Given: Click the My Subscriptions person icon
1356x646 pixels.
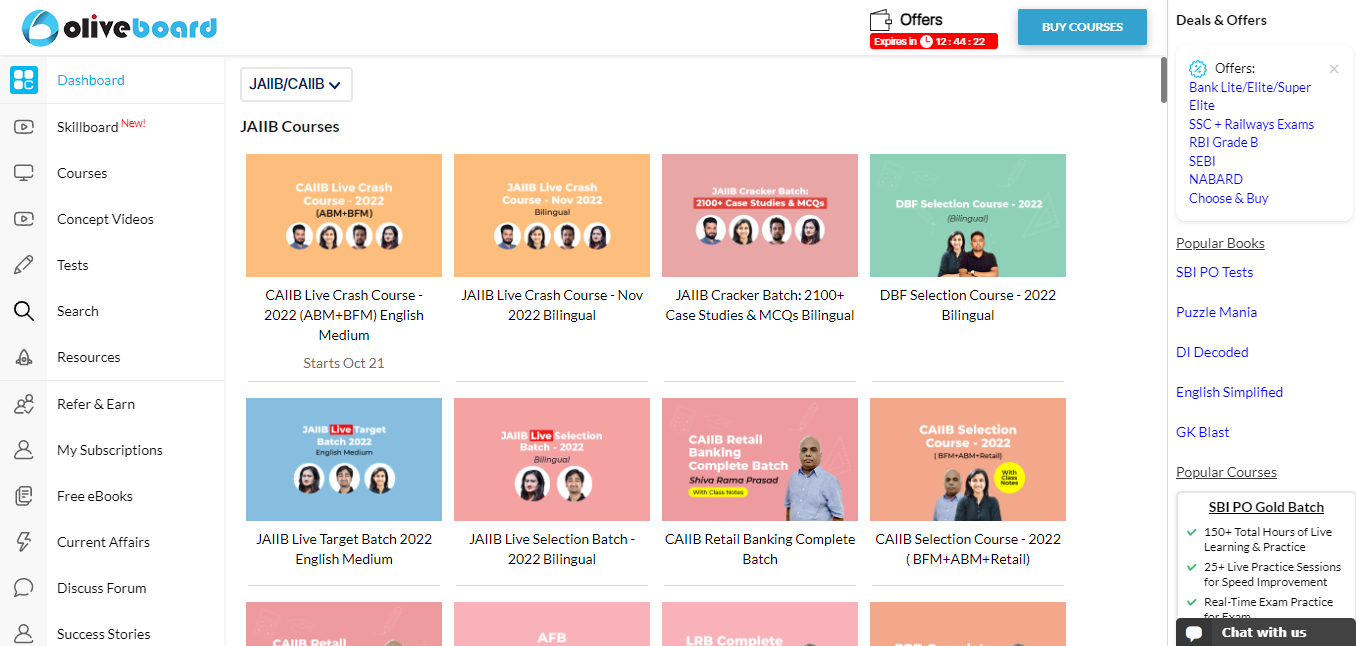Looking at the screenshot, I should tap(24, 450).
